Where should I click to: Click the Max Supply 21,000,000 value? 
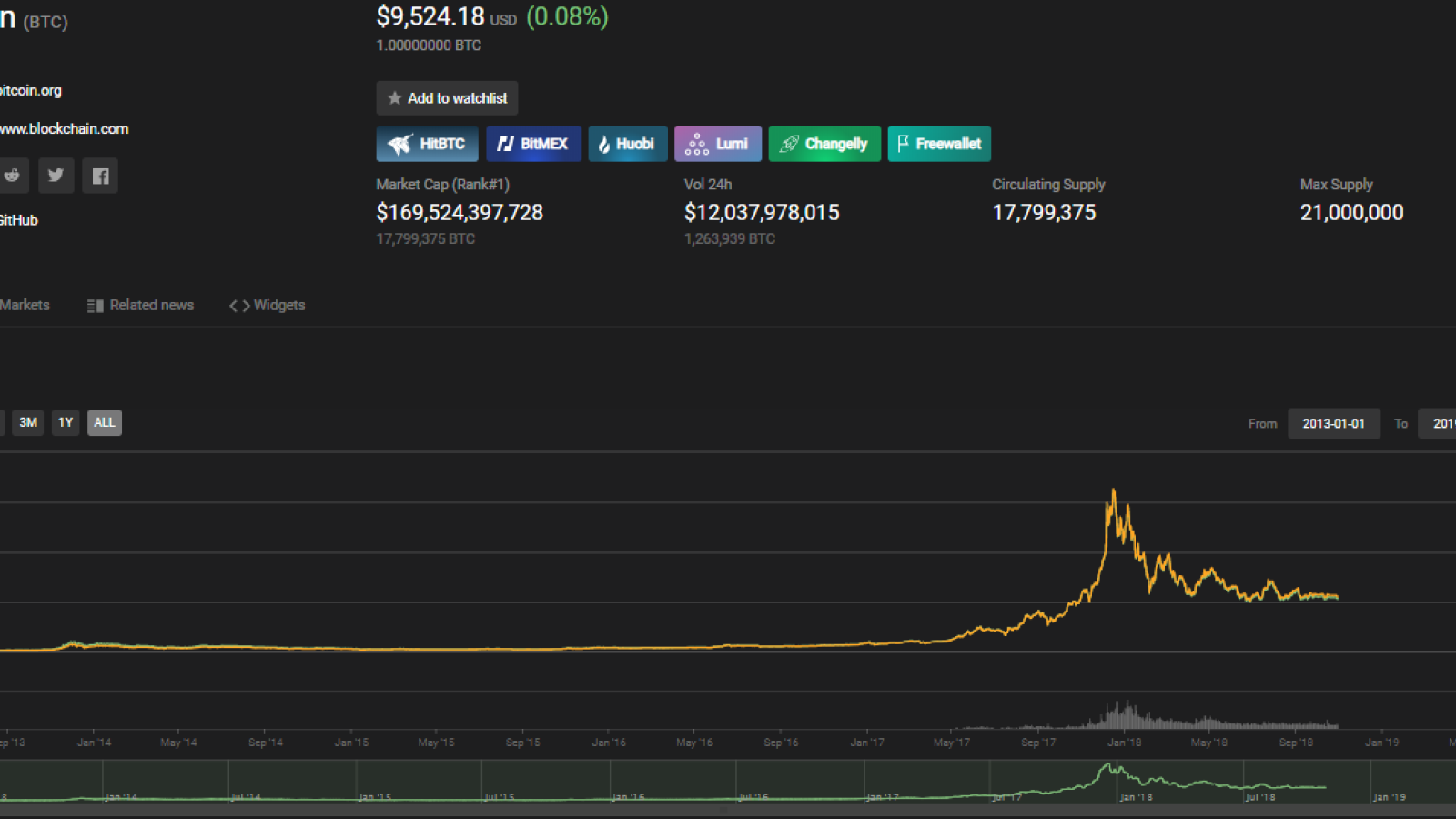[1351, 213]
